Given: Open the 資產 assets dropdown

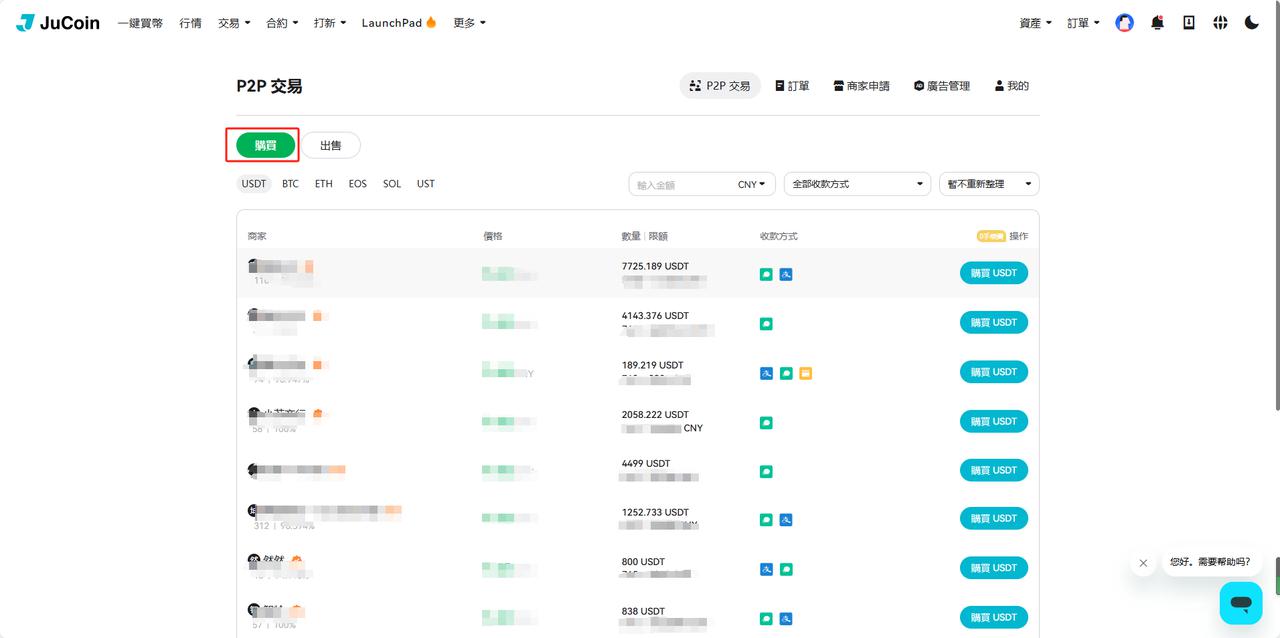Looking at the screenshot, I should coord(1035,22).
